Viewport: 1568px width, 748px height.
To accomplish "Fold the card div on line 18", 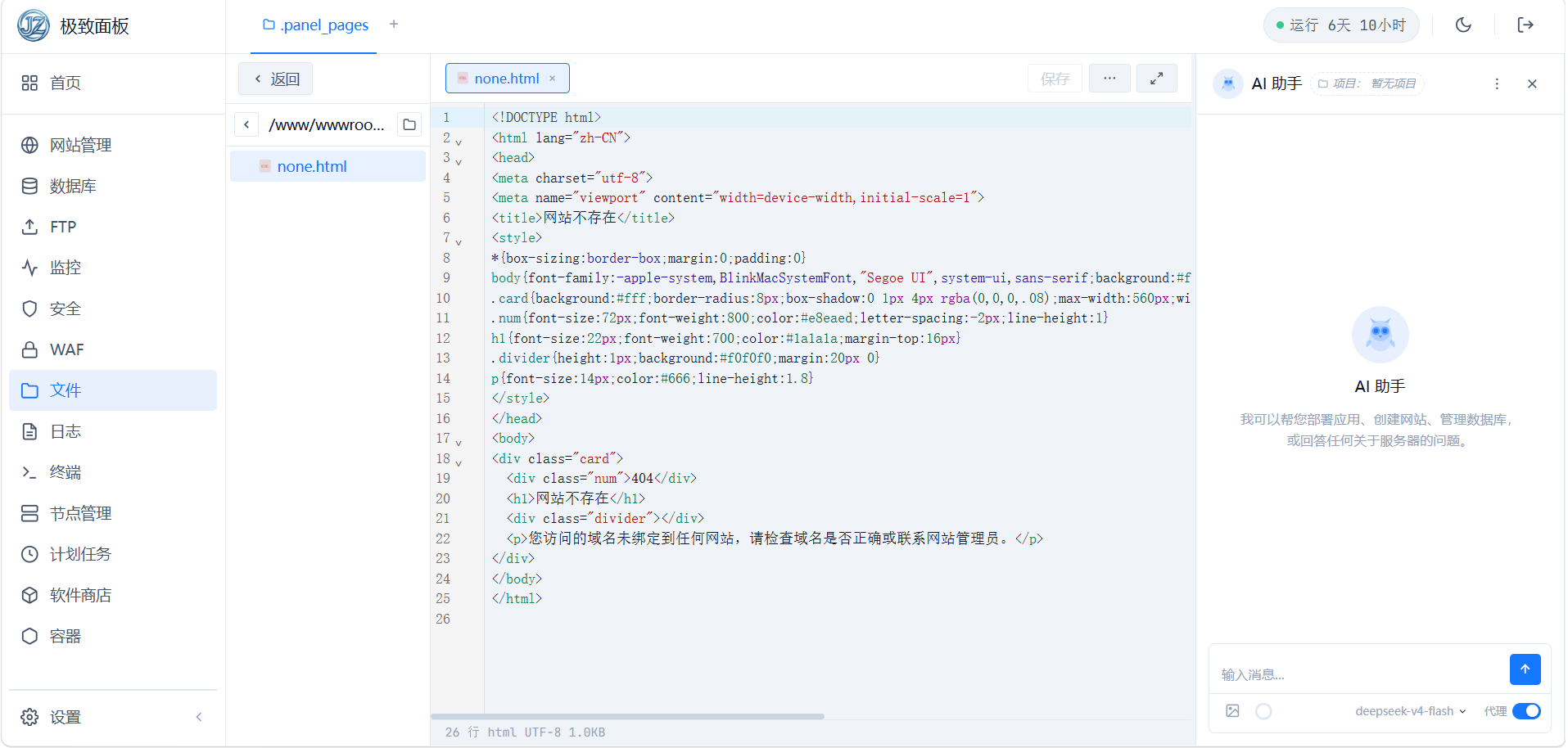I will tap(459, 463).
